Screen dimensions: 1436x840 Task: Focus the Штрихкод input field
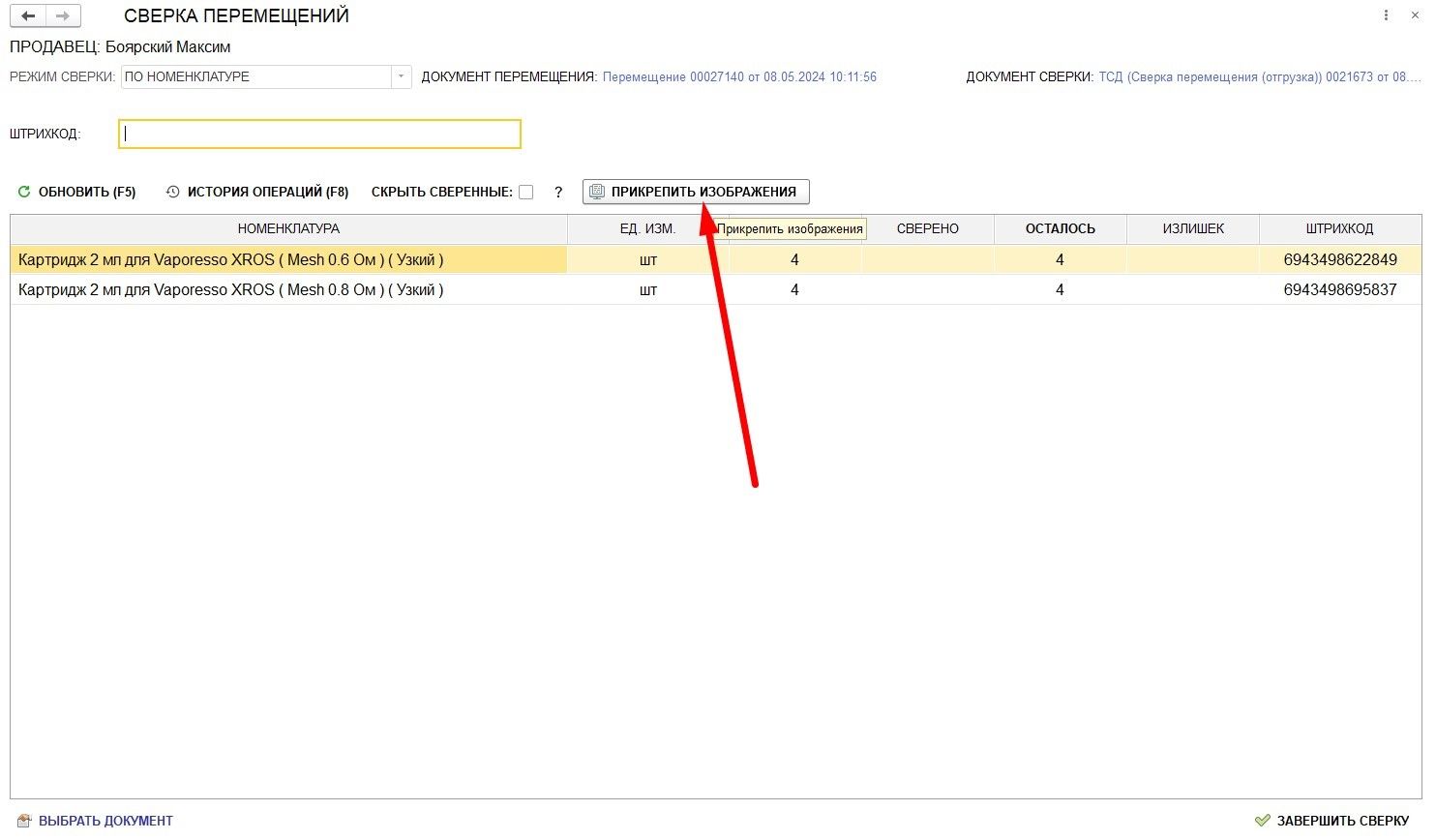tap(319, 134)
